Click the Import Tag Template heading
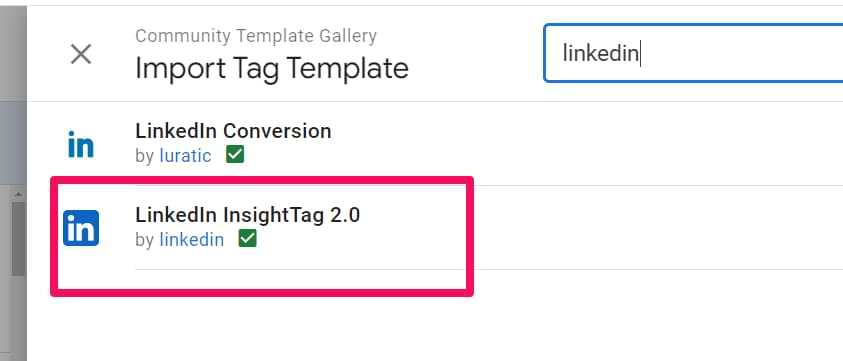The height and width of the screenshot is (361, 843). 272,68
